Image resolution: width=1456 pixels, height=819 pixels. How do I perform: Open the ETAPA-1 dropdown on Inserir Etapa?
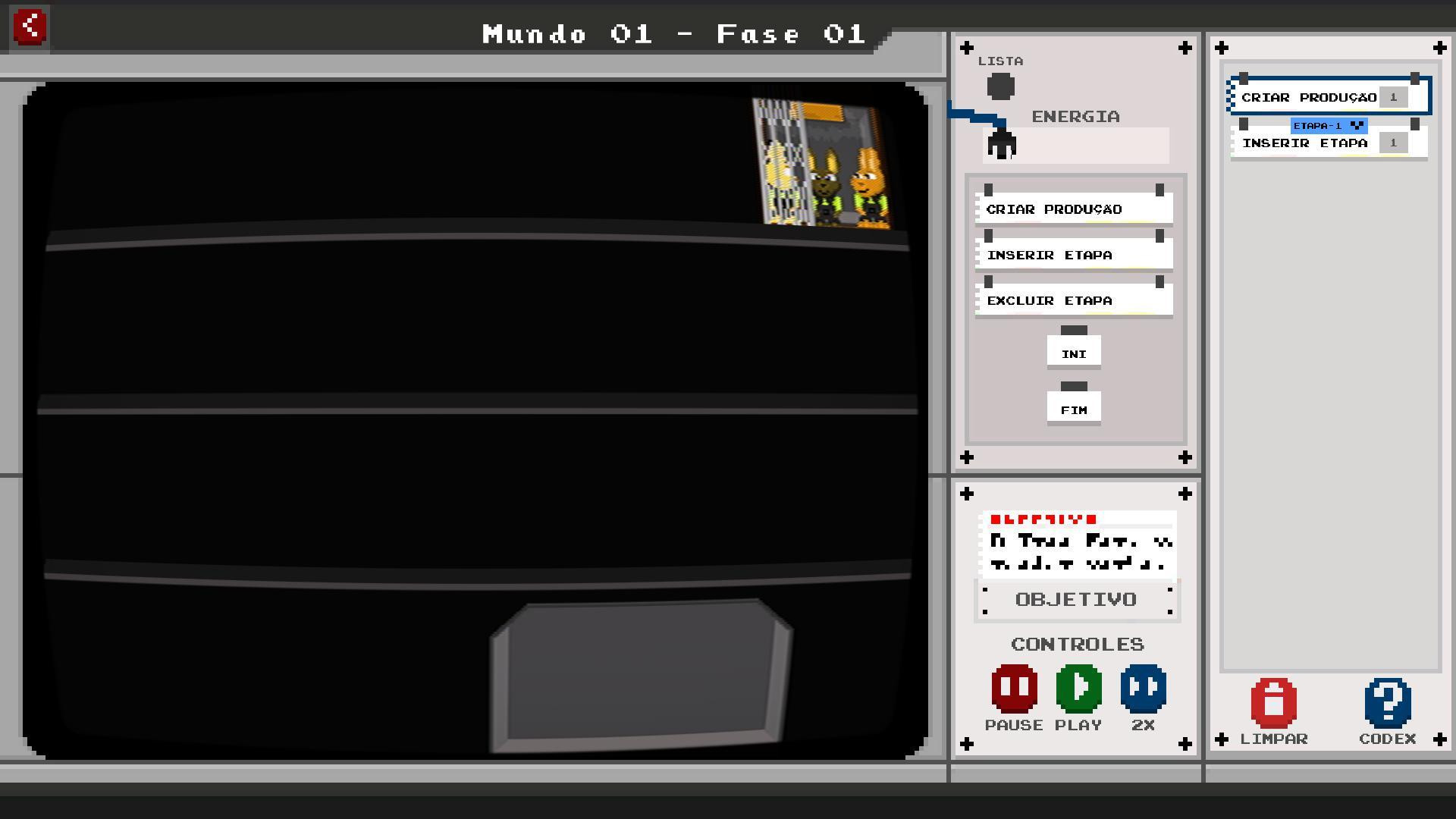tap(1329, 125)
